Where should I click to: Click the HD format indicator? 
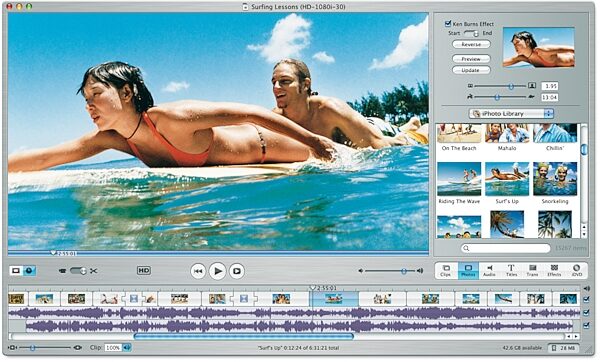pos(143,271)
